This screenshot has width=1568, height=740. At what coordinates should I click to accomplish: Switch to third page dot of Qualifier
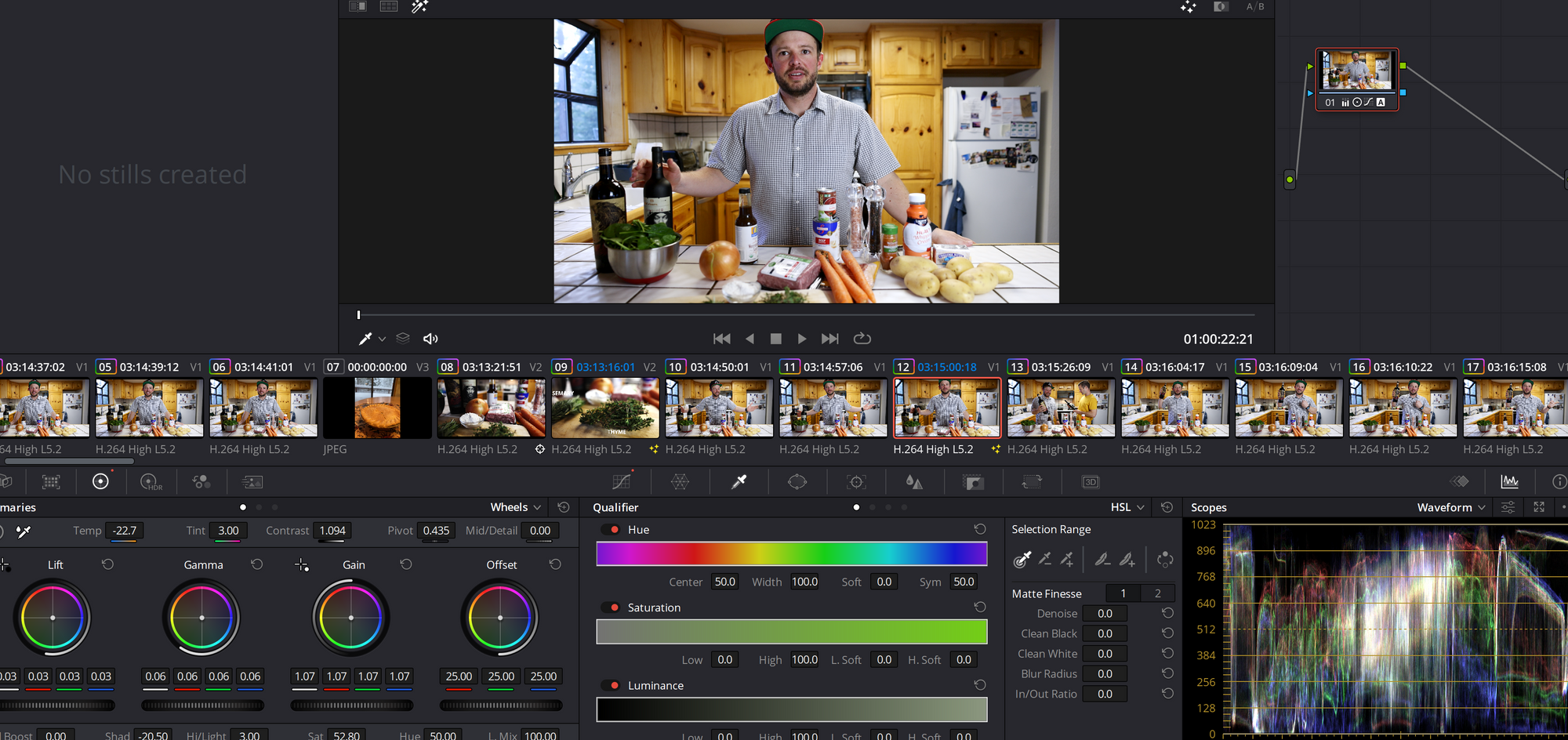(888, 507)
